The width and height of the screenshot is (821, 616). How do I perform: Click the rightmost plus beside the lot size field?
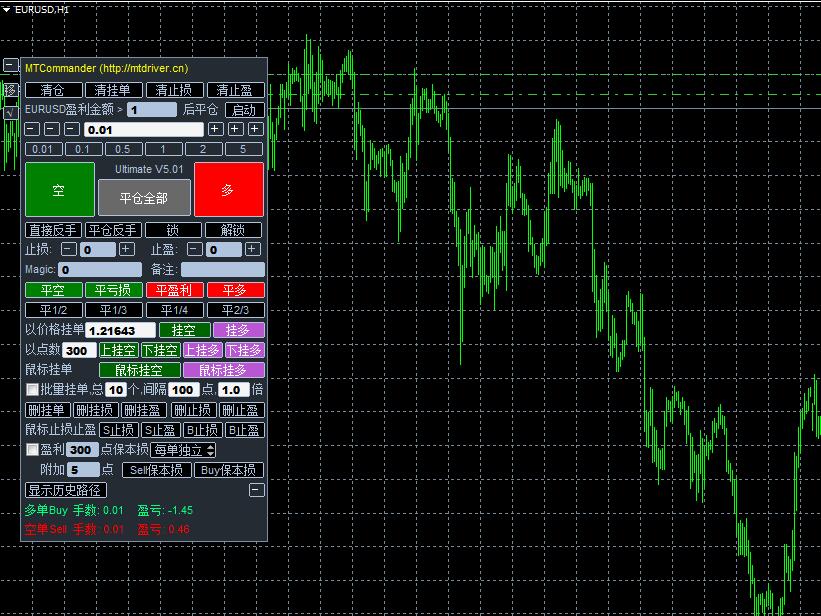click(255, 129)
